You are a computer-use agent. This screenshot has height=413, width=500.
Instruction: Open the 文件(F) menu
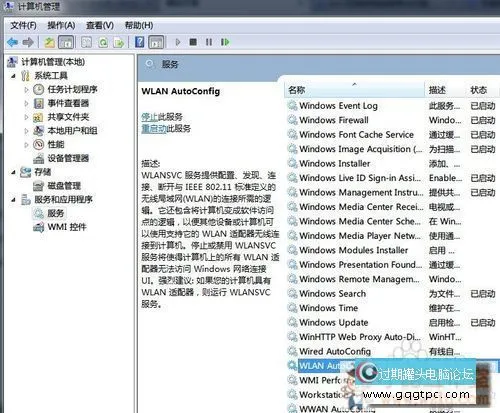click(x=23, y=25)
